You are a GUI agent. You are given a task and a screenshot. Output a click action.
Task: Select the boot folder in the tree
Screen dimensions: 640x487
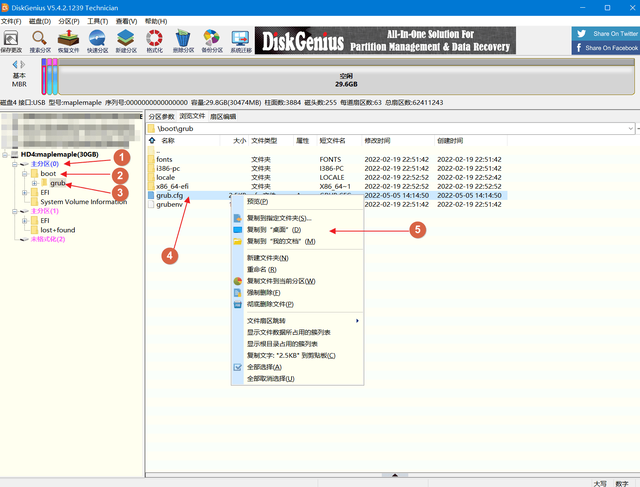click(x=48, y=173)
